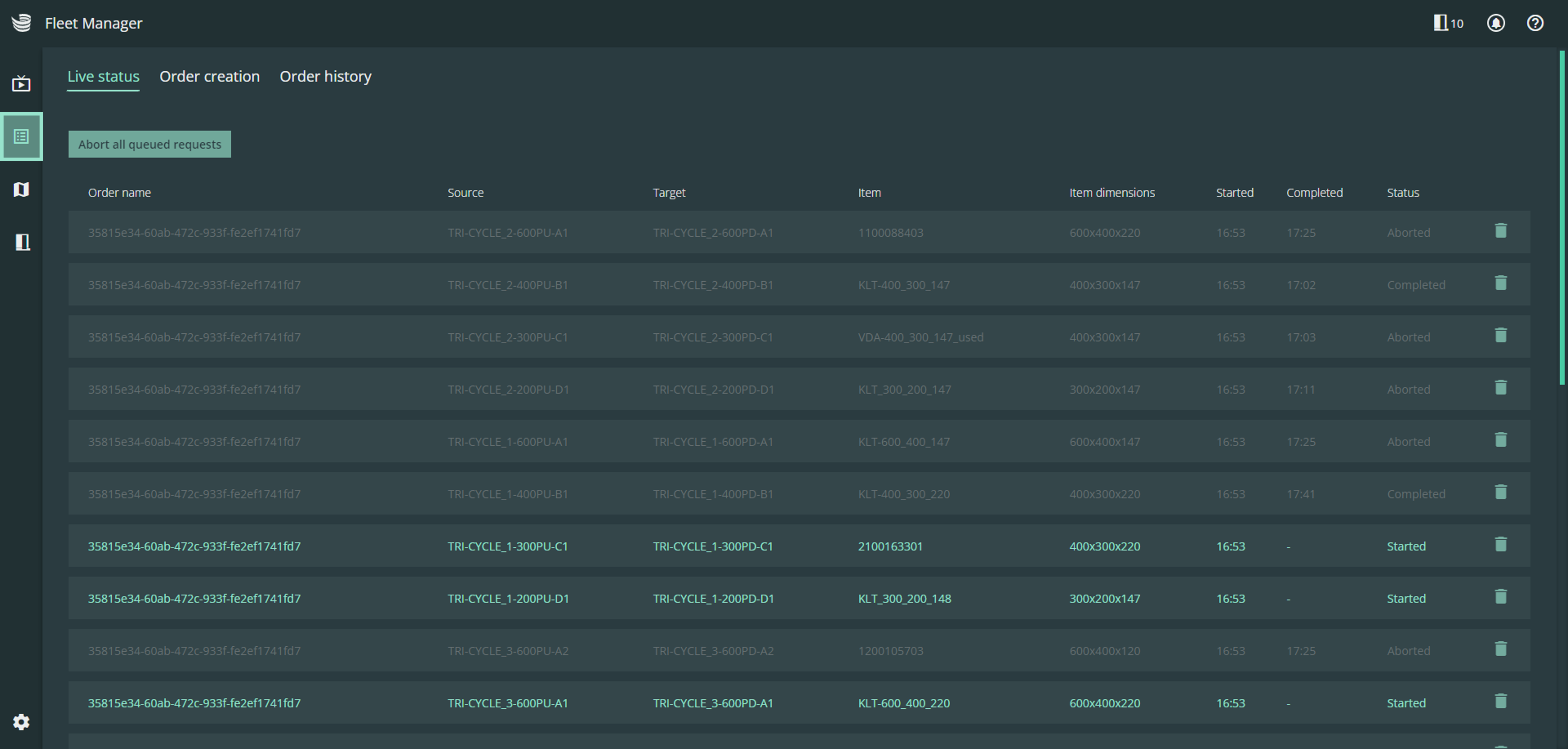Open the help icon in the top bar

tap(1535, 23)
